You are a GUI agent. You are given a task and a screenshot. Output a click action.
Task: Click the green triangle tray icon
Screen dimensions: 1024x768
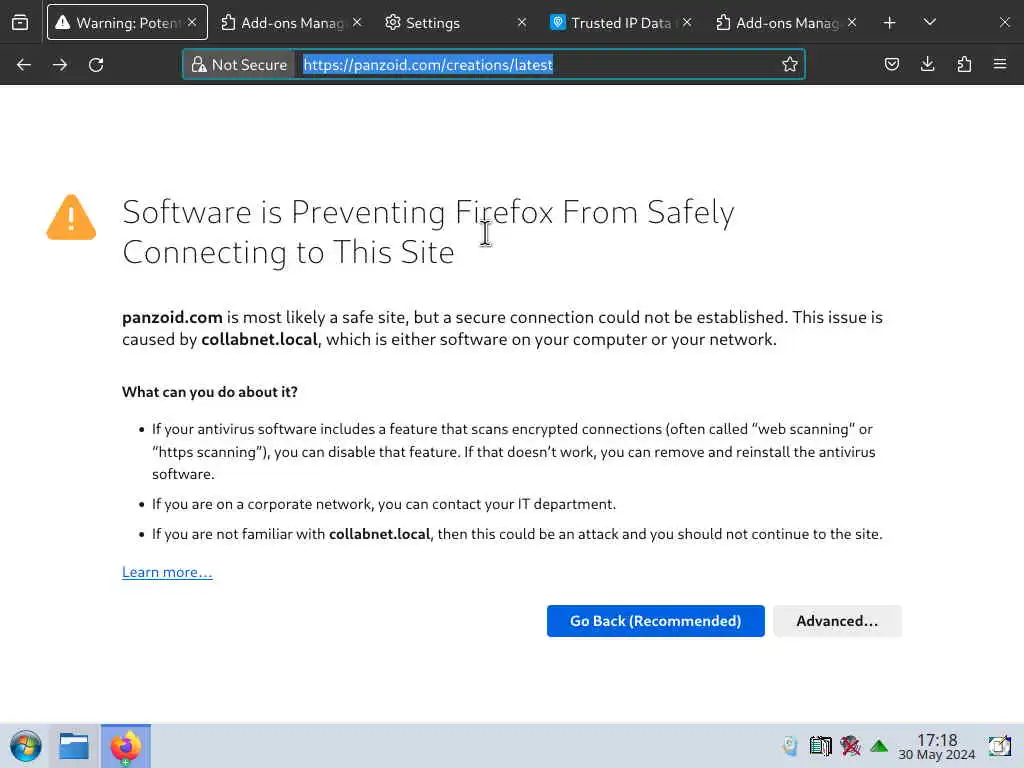point(880,746)
